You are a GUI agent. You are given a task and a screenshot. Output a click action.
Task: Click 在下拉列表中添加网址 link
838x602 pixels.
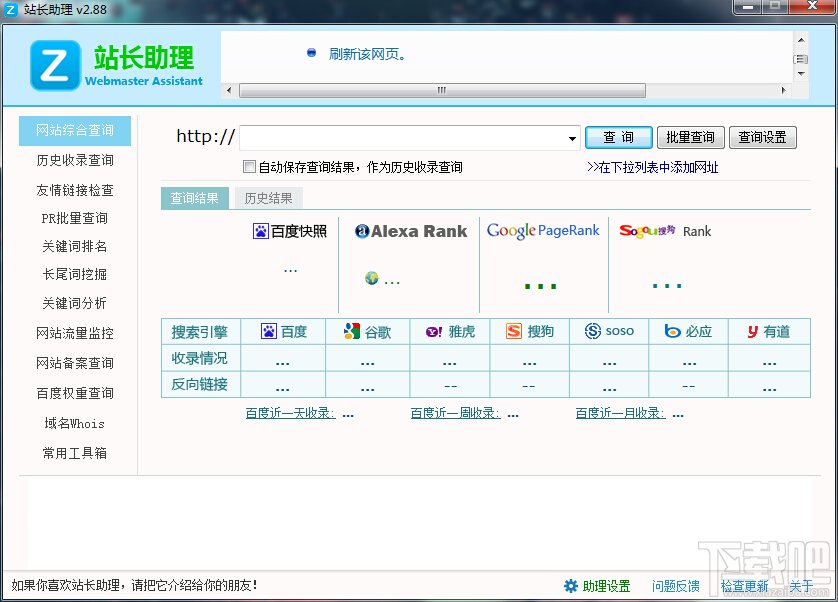(653, 167)
